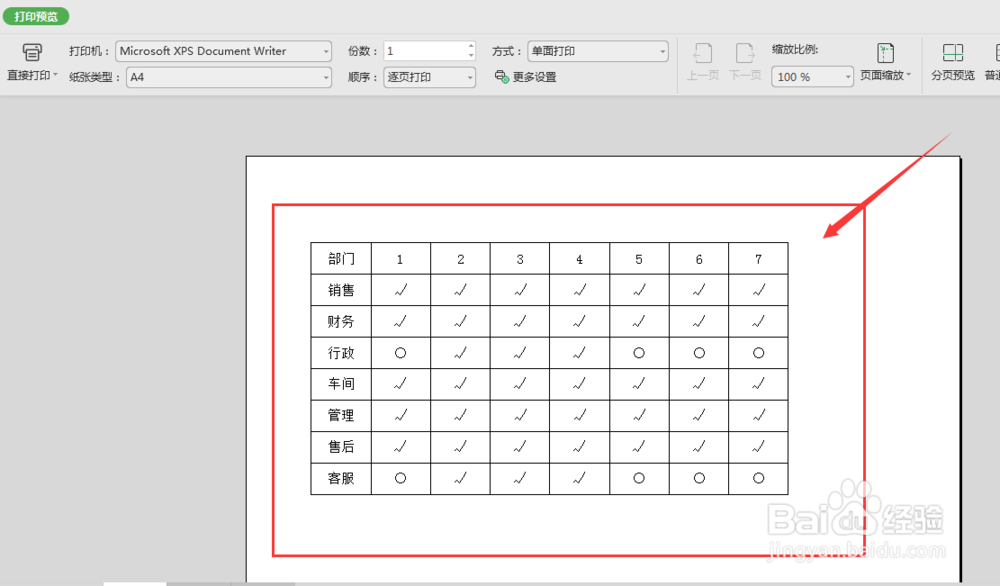
Task: Click the circle in 客服 row column 5
Action: (x=639, y=478)
